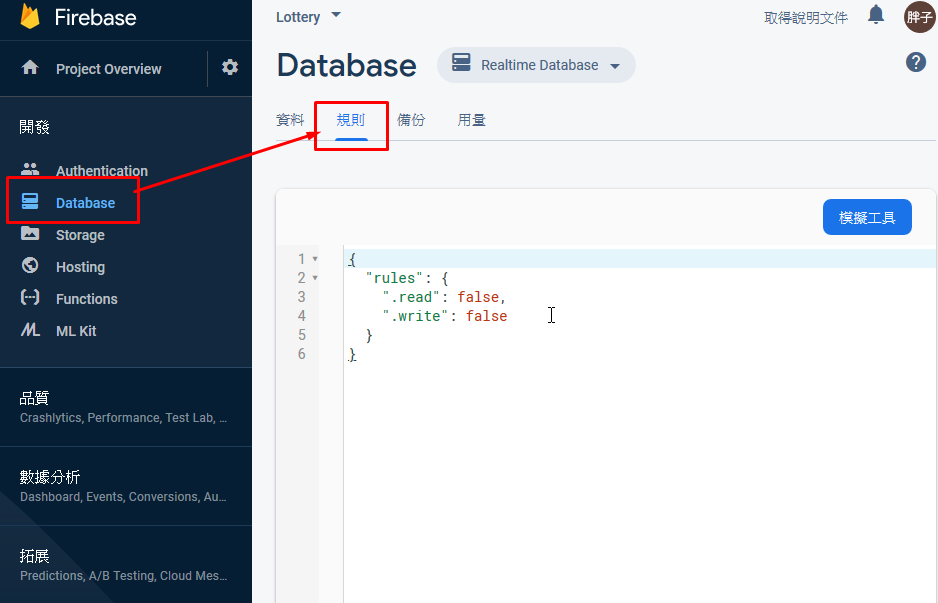Open the 備份 tab

411,120
